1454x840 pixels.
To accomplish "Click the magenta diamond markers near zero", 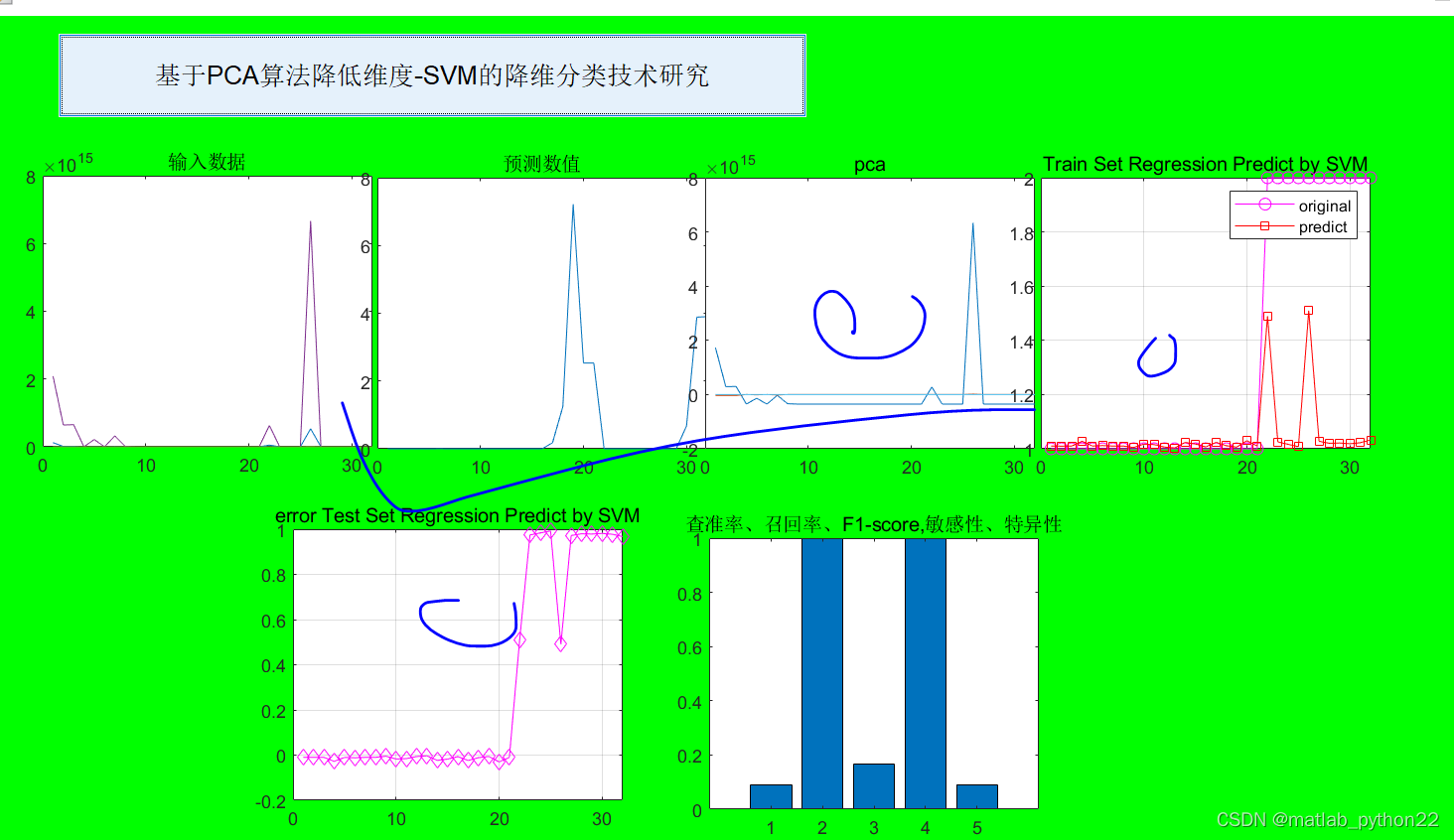I will (x=397, y=757).
